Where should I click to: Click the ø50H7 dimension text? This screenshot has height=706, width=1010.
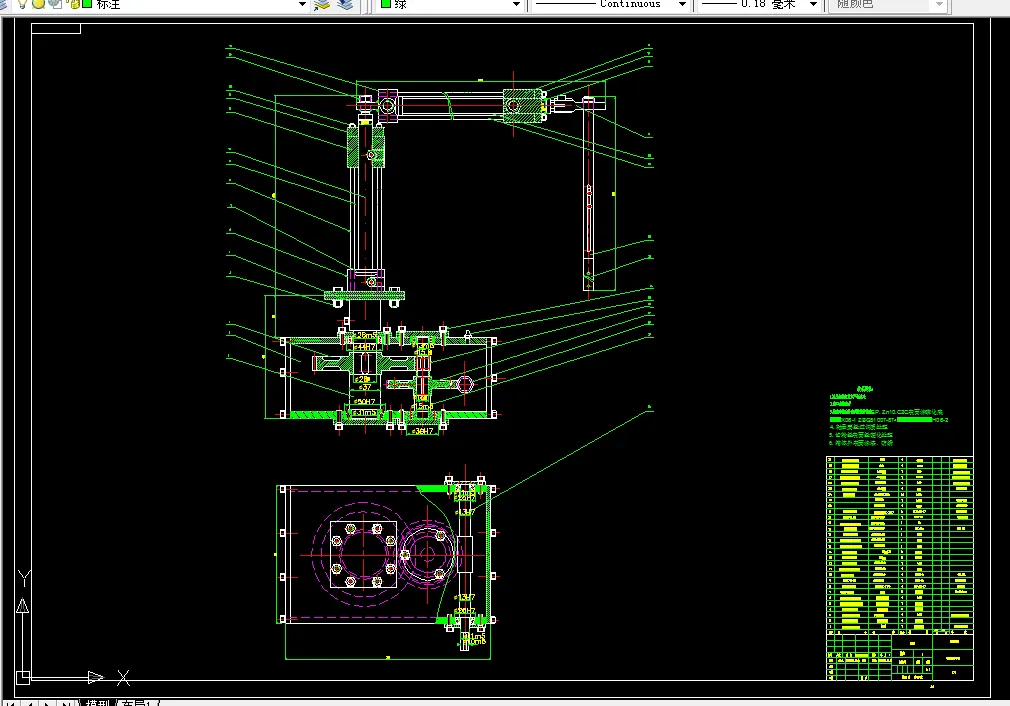pyautogui.click(x=365, y=401)
